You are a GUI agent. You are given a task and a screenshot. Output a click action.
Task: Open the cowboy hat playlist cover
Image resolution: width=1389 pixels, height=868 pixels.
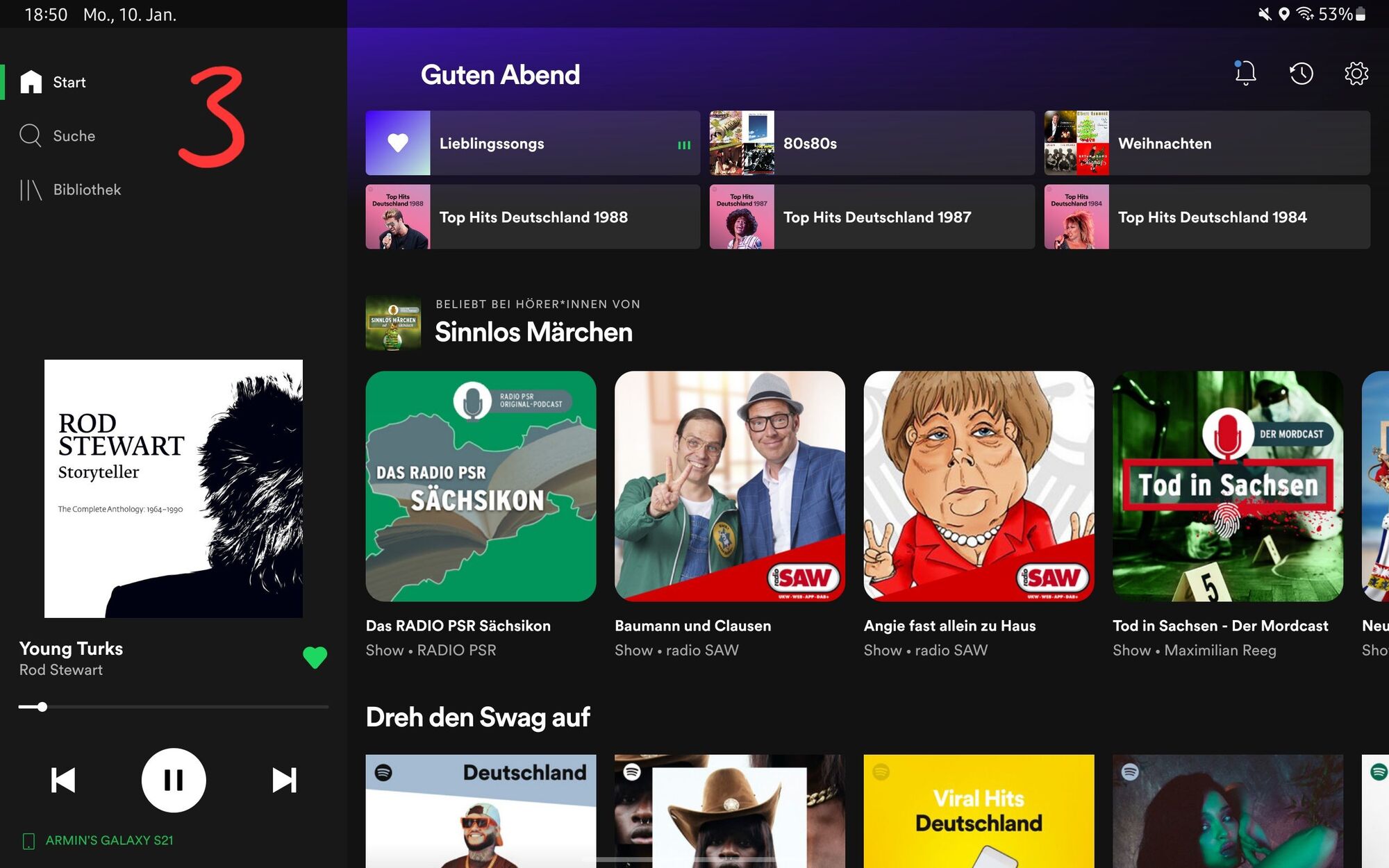point(730,811)
